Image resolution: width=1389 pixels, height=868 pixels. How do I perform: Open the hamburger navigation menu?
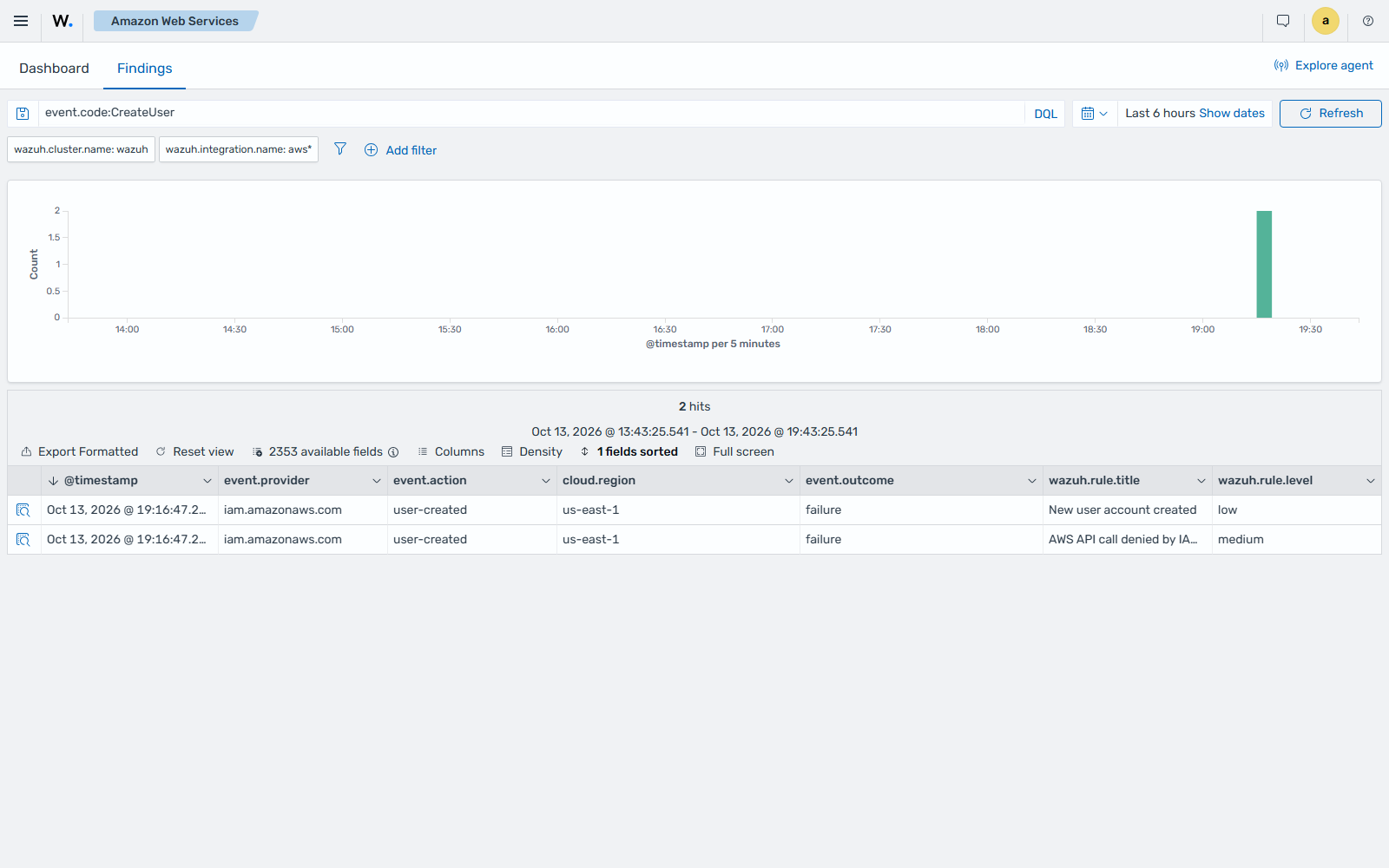pyautogui.click(x=21, y=21)
